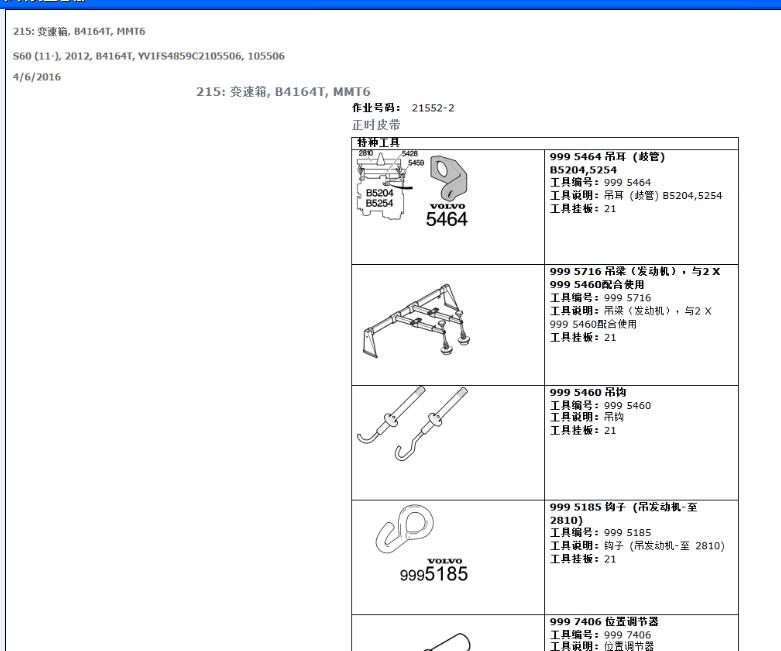Click the 999 5185 hook illustration
781x651 pixels.
(x=422, y=544)
